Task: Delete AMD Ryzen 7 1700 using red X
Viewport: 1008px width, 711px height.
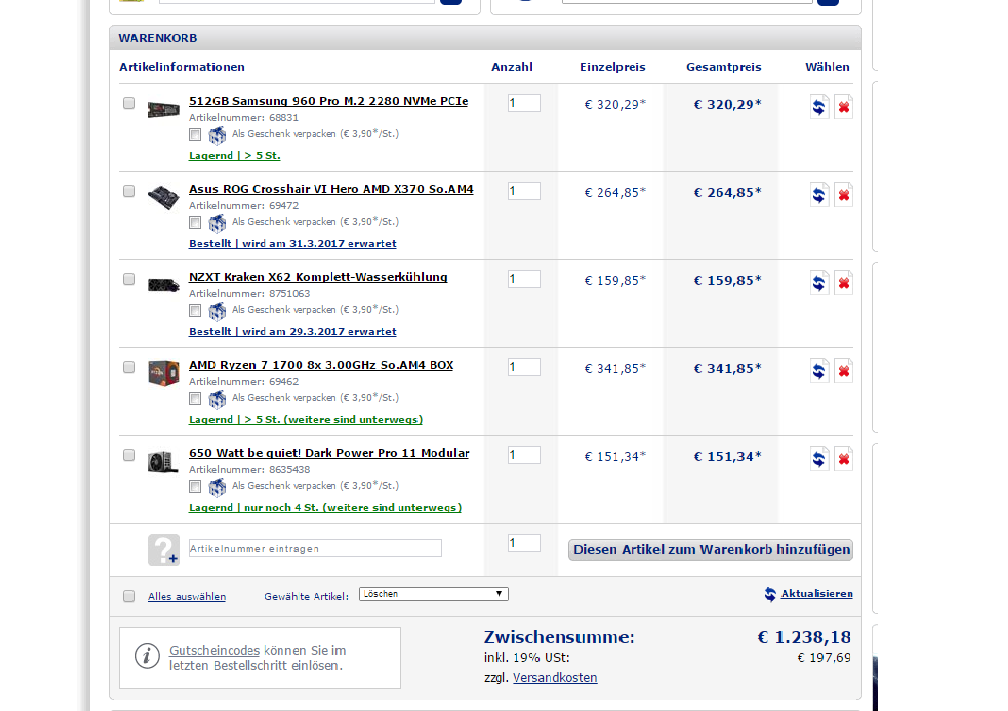Action: point(843,371)
